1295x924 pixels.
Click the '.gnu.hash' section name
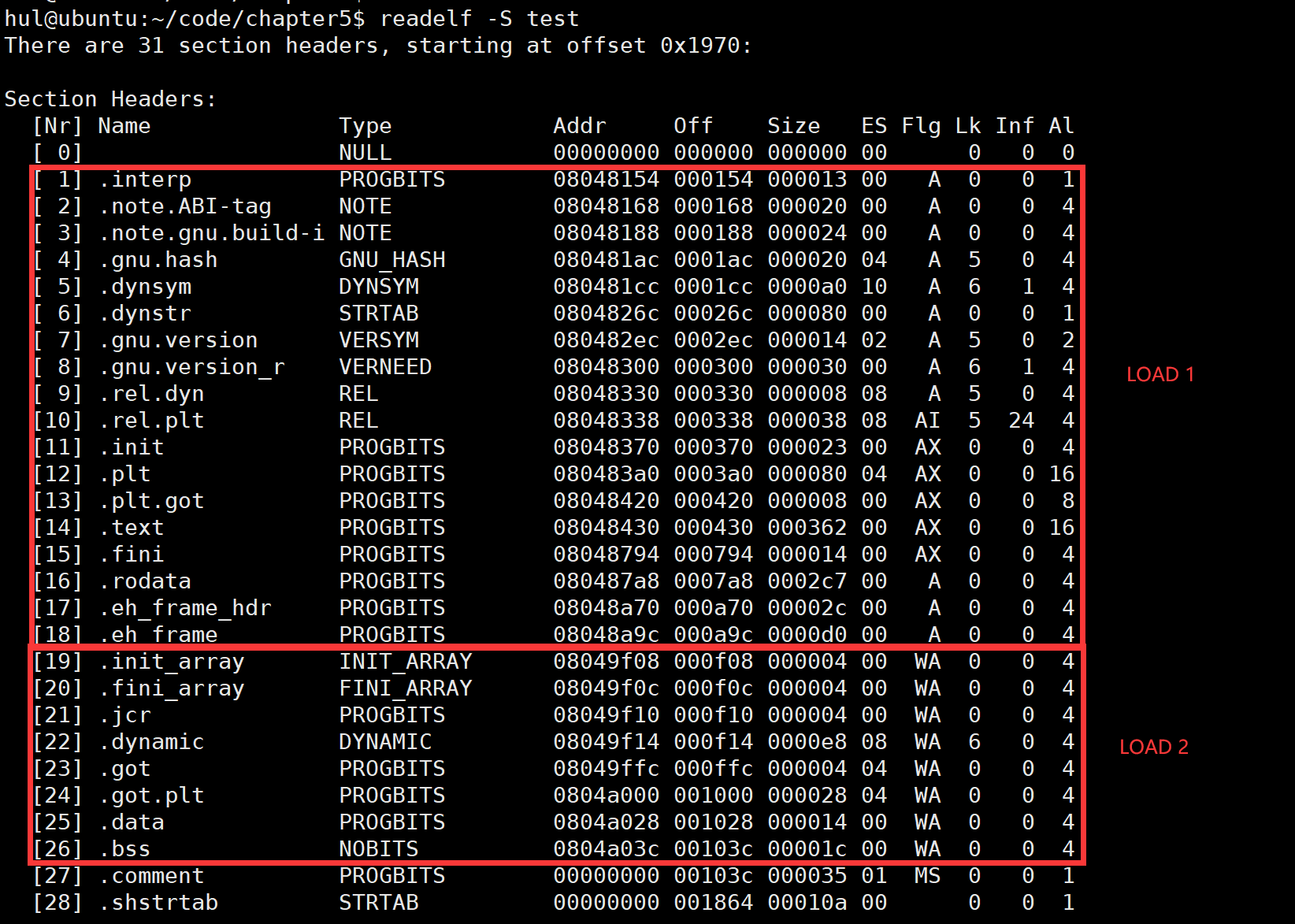(158, 260)
